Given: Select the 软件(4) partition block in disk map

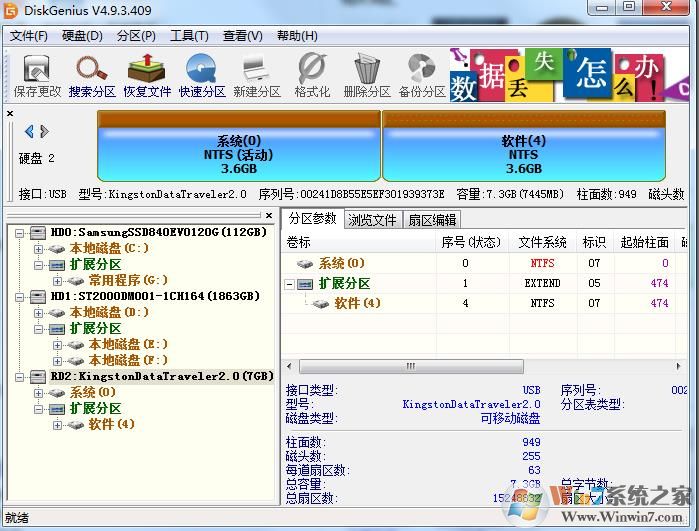Looking at the screenshot, I should pos(523,147).
